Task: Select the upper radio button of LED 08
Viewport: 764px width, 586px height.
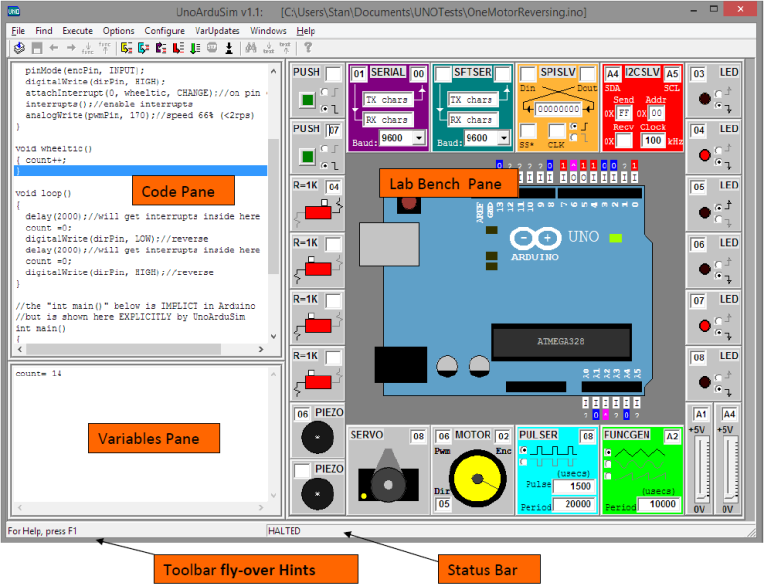Action: tap(718, 378)
